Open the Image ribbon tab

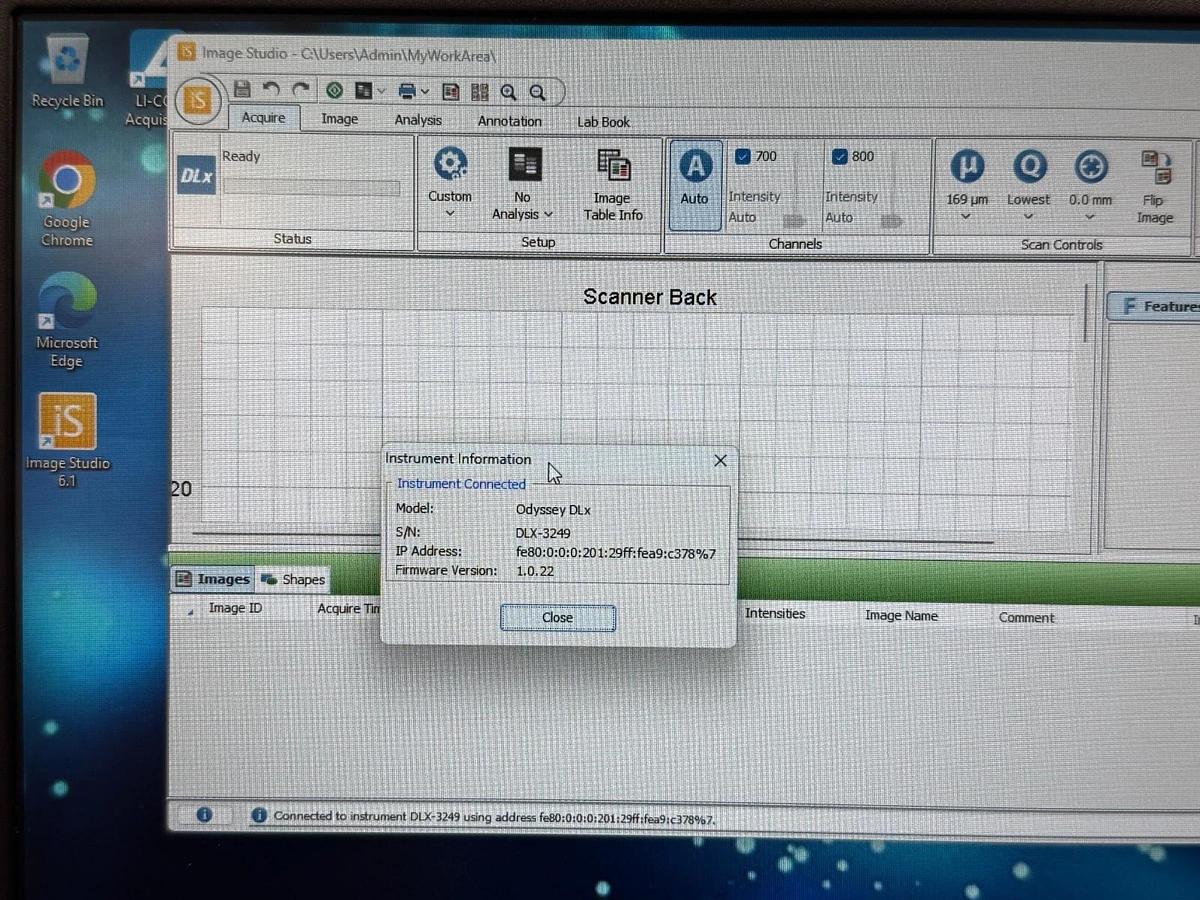[339, 119]
